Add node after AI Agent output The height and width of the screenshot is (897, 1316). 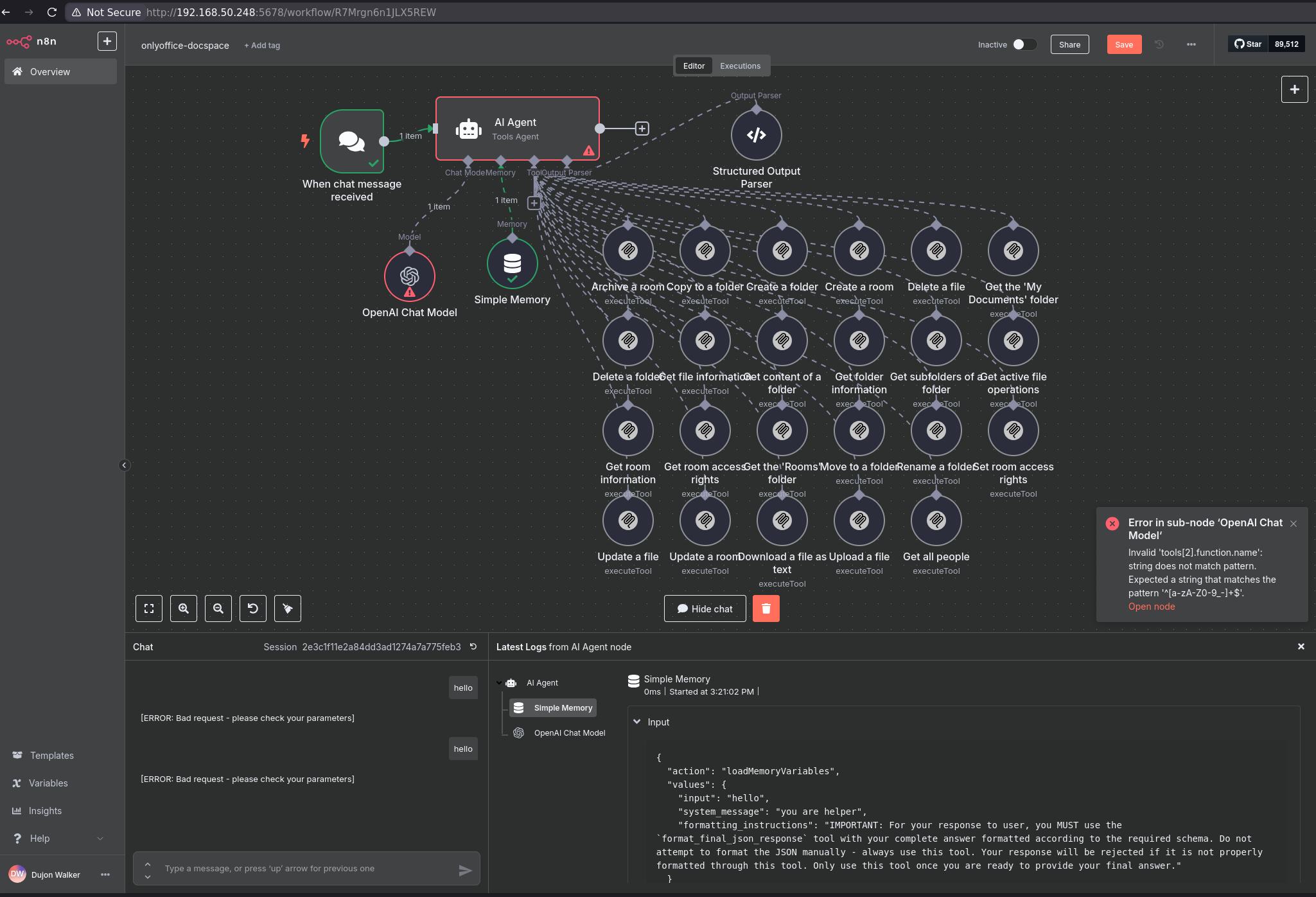point(642,129)
